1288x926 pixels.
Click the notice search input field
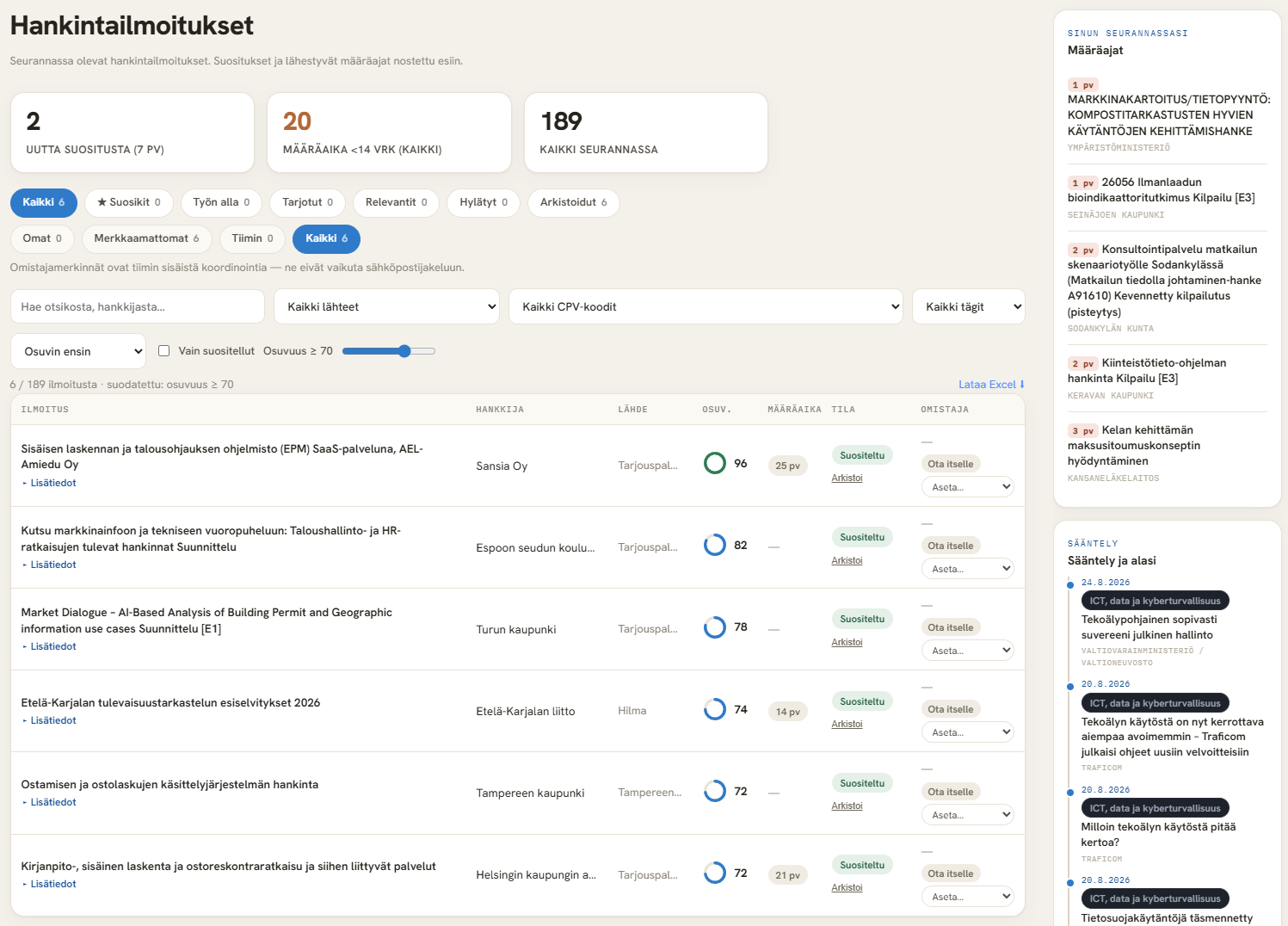(138, 306)
